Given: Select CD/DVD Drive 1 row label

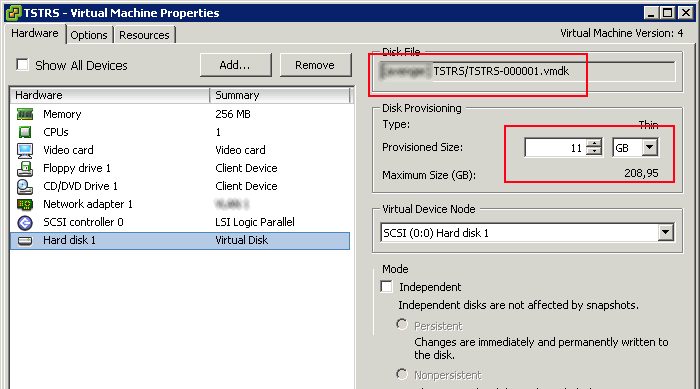Looking at the screenshot, I should (80, 186).
